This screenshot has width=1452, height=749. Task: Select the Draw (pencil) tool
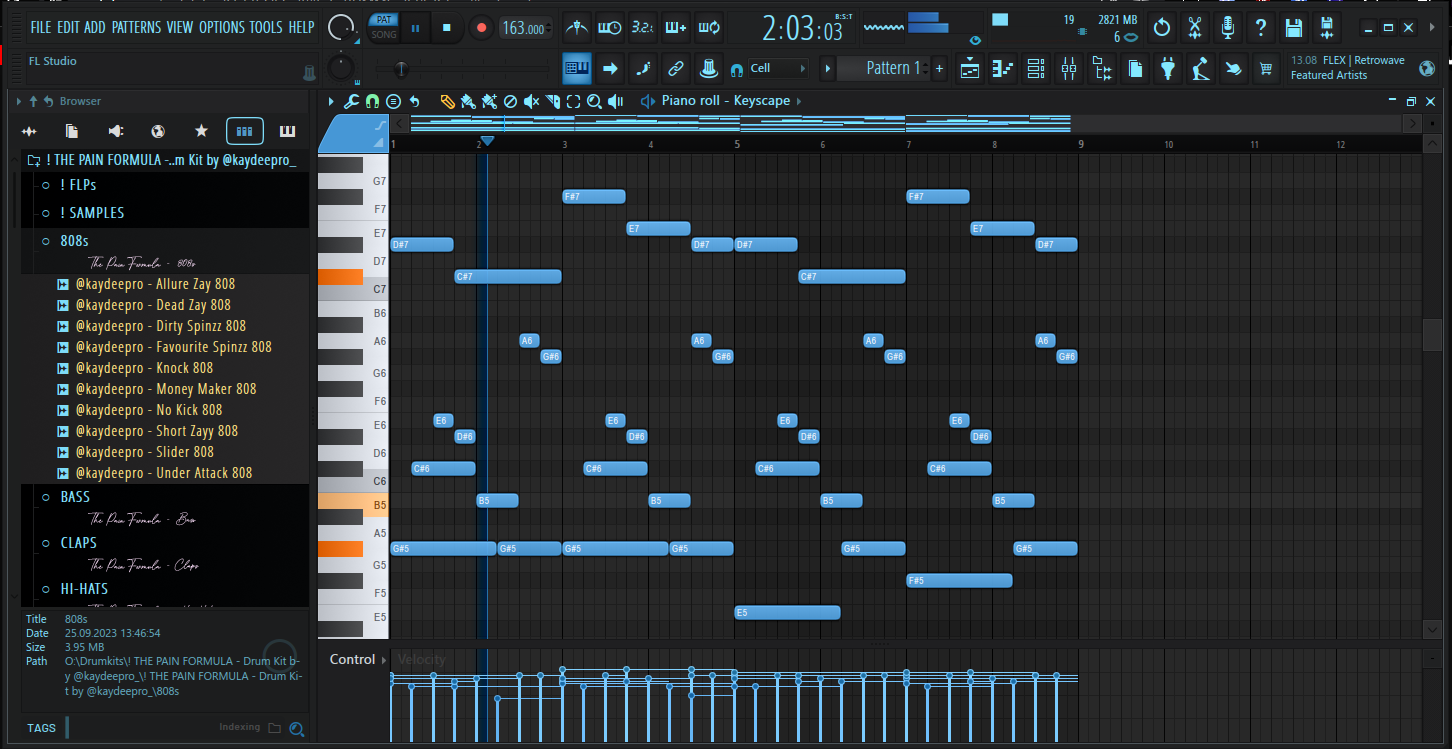[x=448, y=101]
